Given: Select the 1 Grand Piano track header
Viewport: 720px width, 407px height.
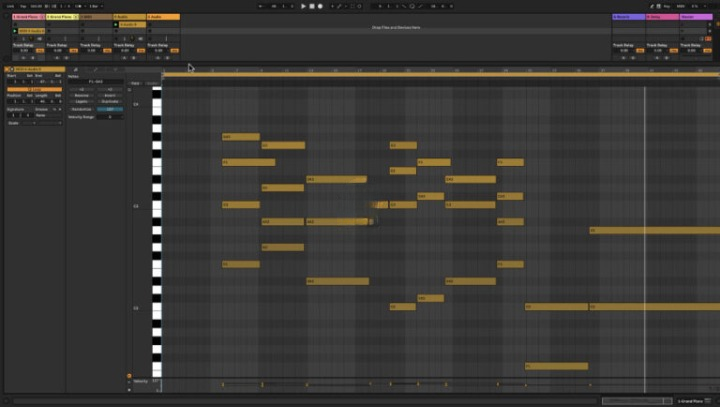Looking at the screenshot, I should coord(28,17).
